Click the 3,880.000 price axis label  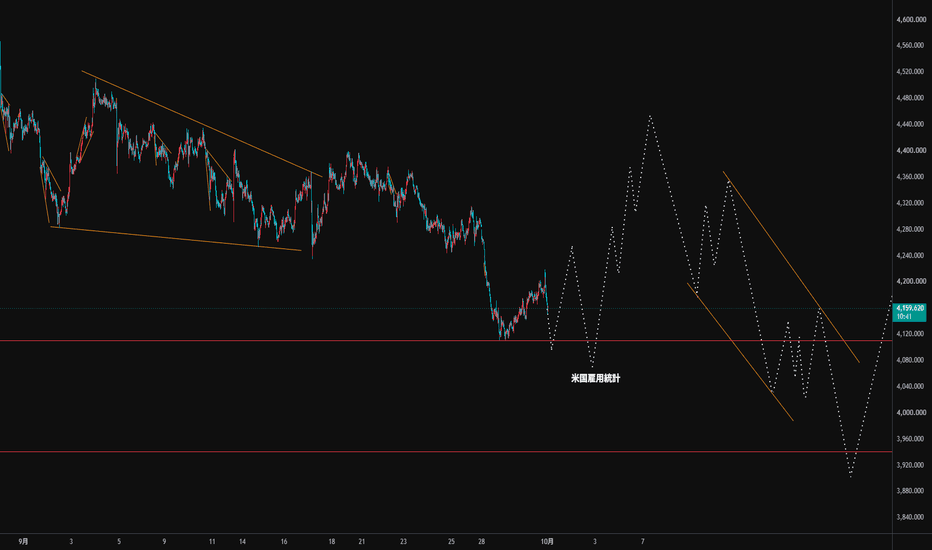[x=910, y=491]
